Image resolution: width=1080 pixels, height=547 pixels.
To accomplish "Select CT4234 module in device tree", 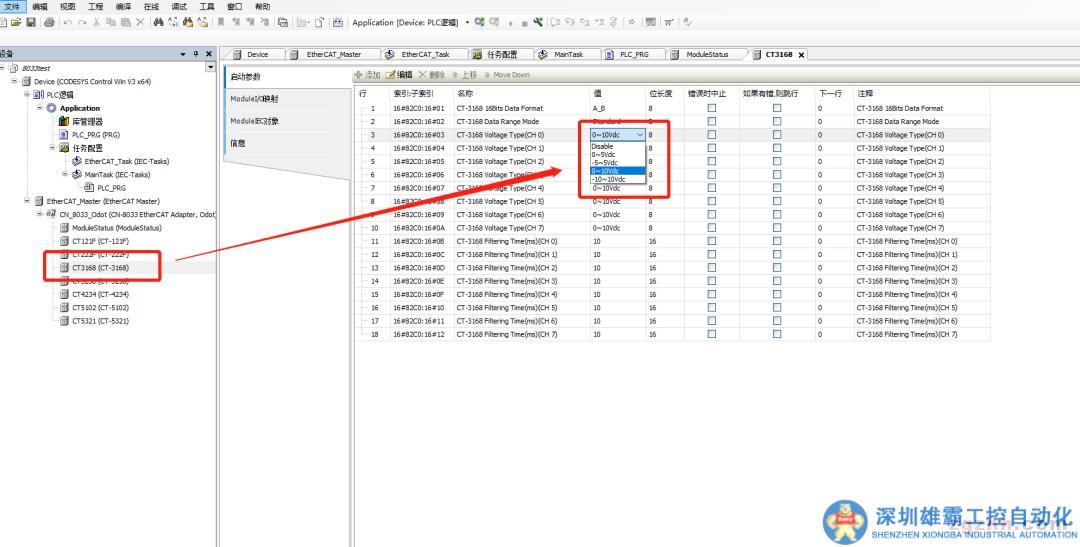I will pos(99,295).
